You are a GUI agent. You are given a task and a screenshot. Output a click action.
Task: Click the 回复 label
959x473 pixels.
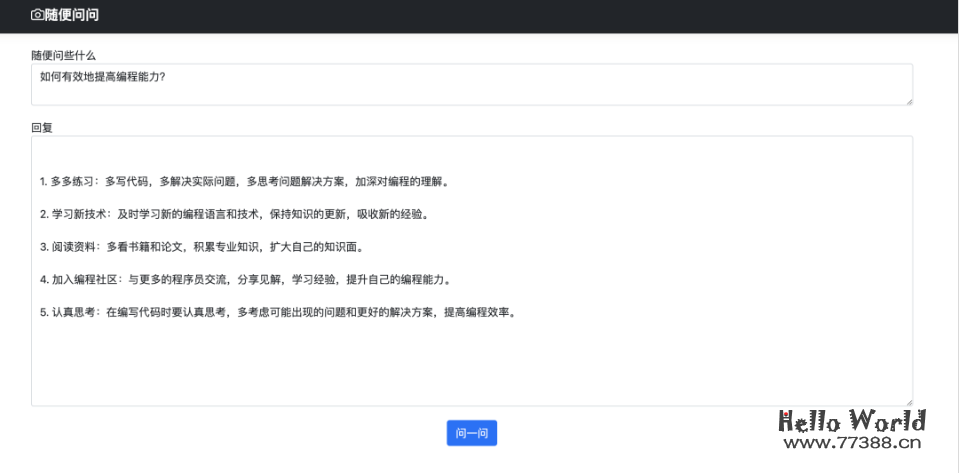42,128
